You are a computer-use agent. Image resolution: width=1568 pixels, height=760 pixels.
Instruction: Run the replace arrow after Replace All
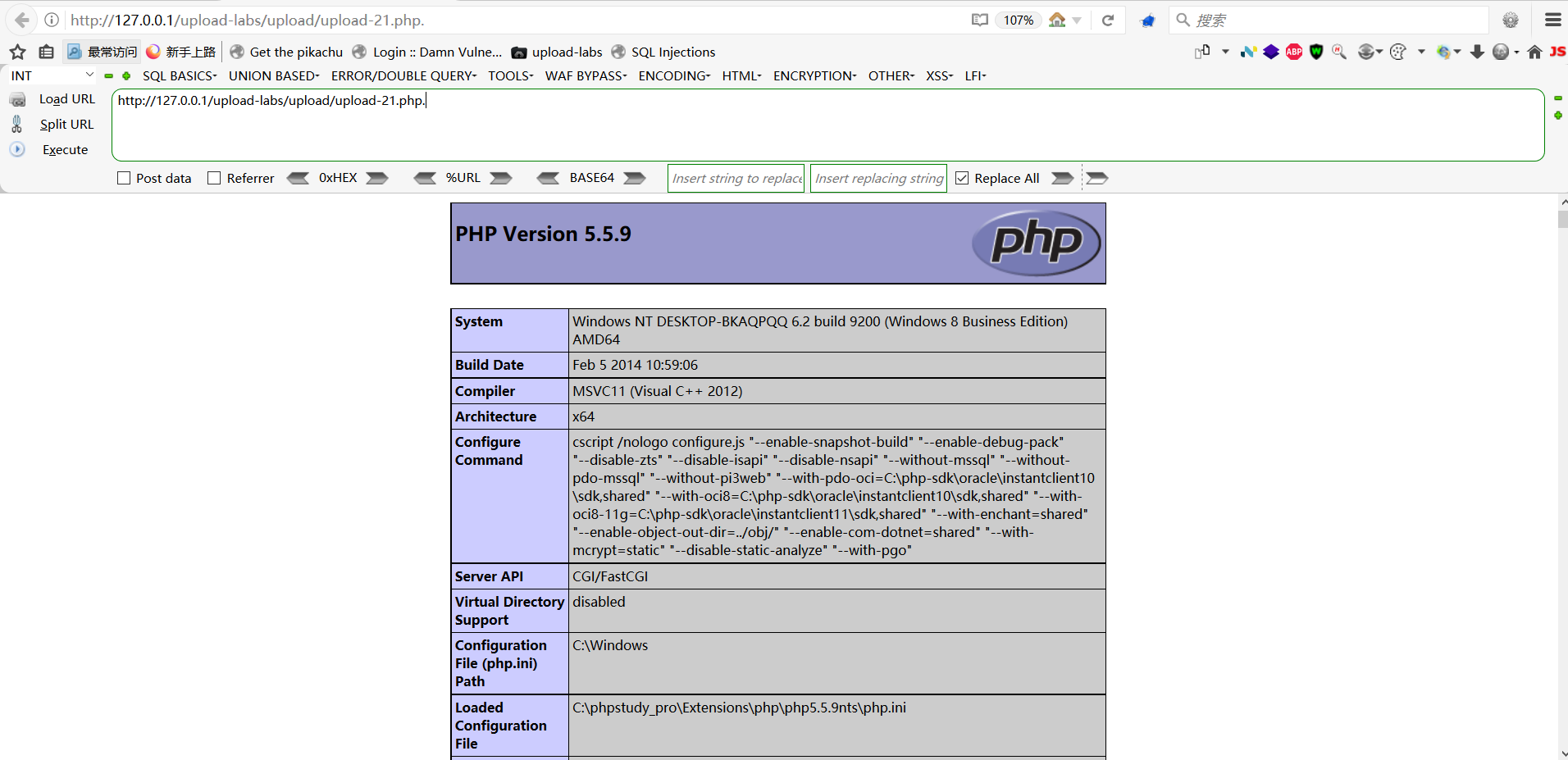(1062, 178)
